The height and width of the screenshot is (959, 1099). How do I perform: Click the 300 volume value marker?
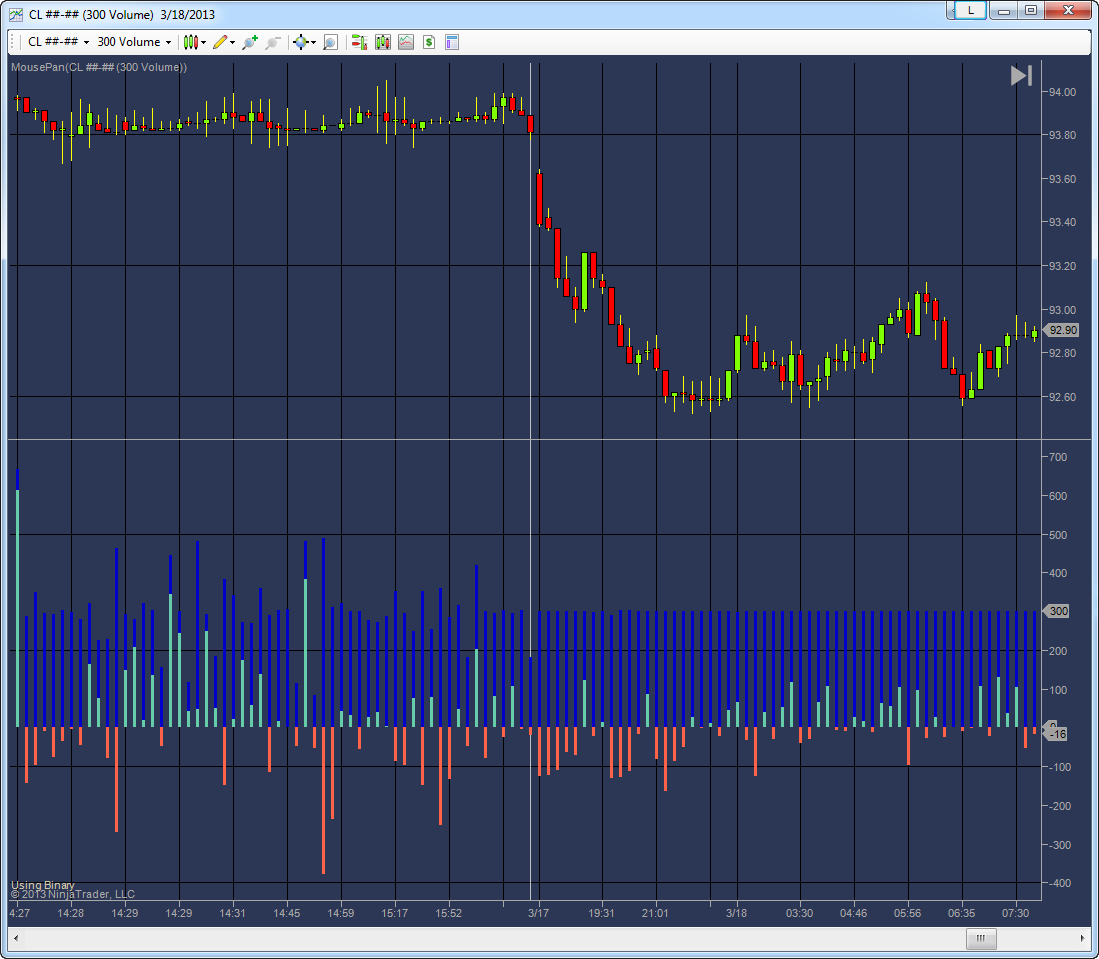pyautogui.click(x=1057, y=611)
